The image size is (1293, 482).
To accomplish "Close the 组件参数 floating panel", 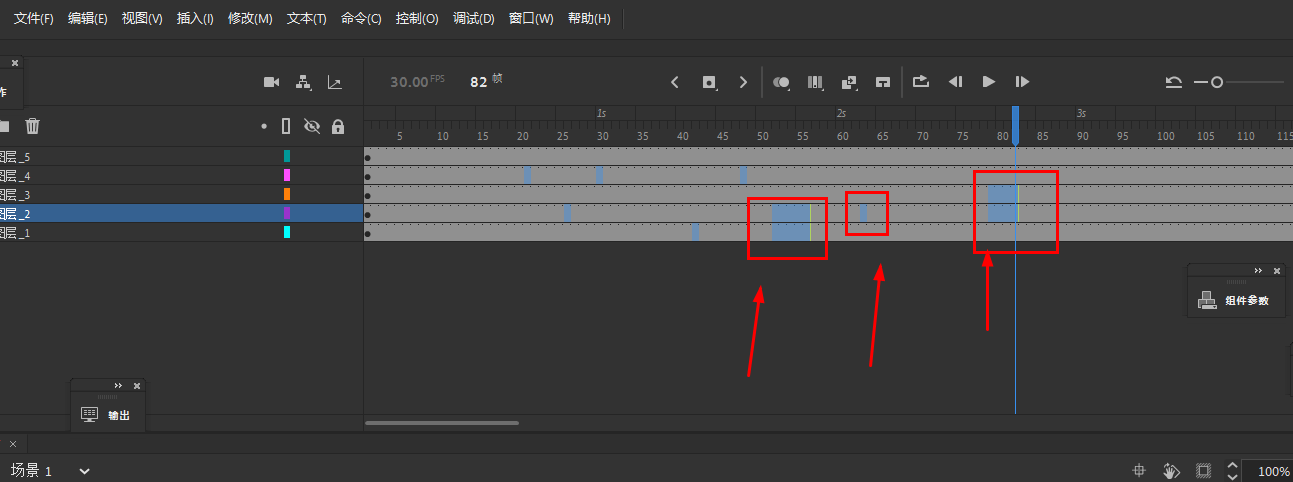I will [1277, 270].
